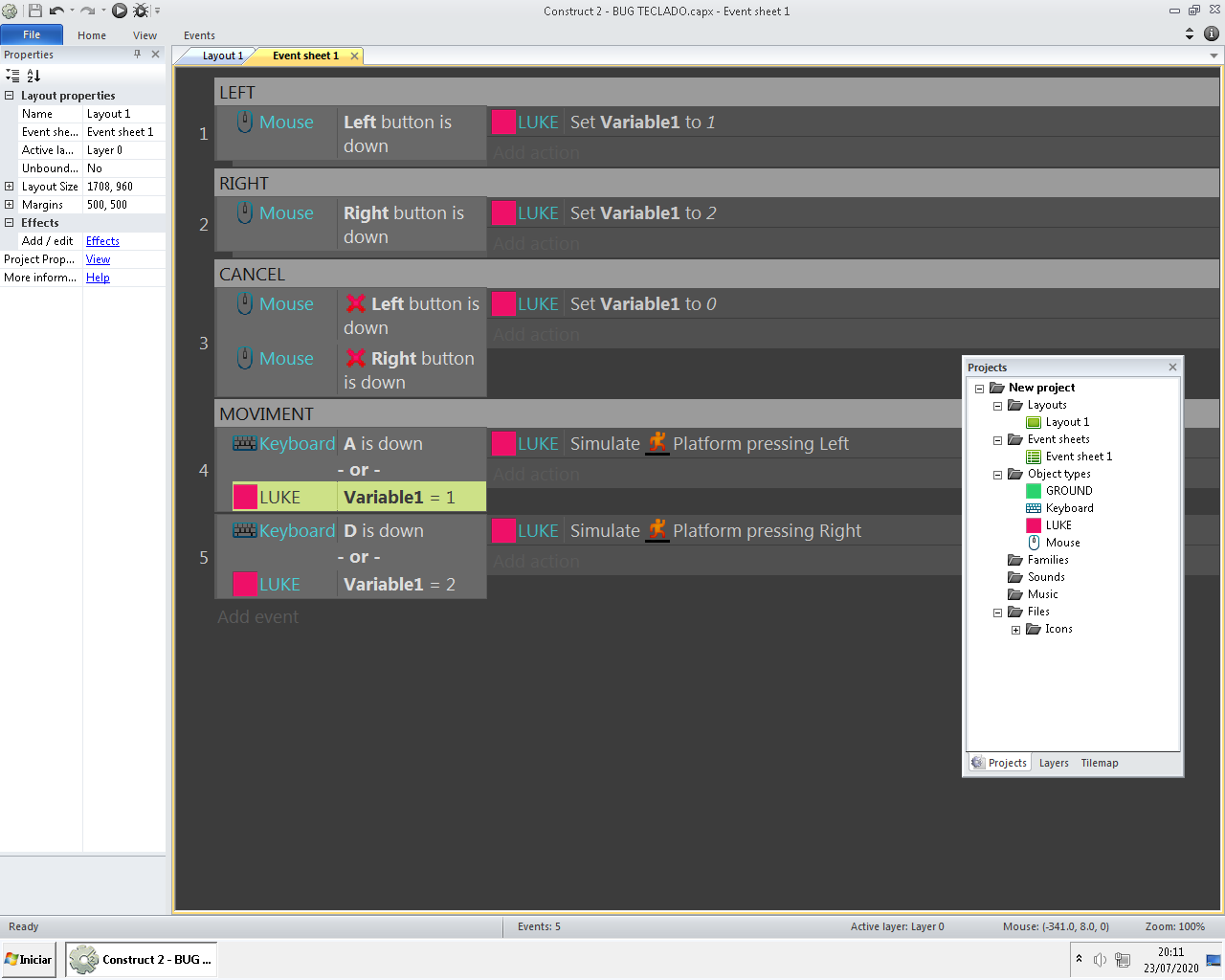The width and height of the screenshot is (1225, 980).
Task: Close the Event sheet 1 tab
Action: pos(354,56)
